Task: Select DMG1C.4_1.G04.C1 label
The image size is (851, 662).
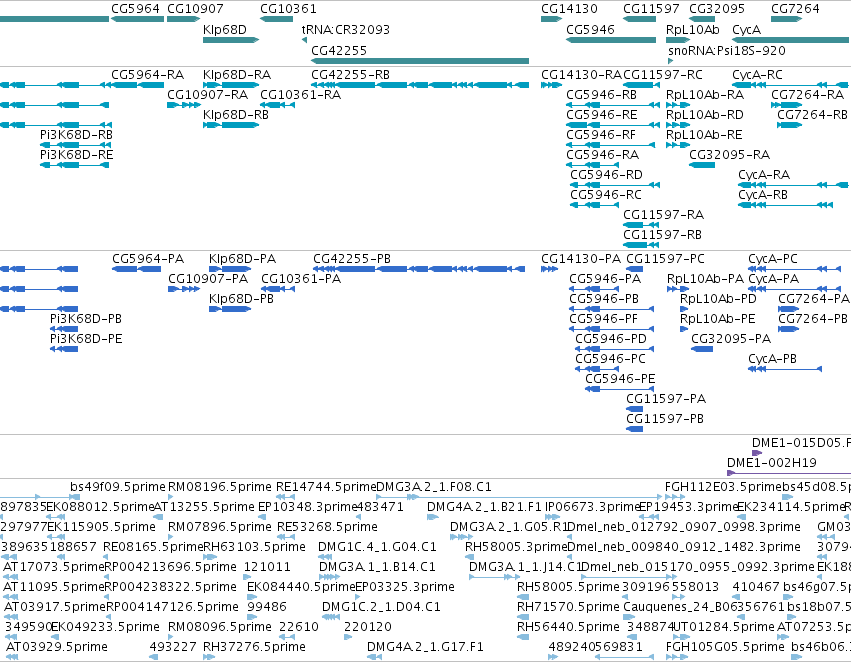Action: (377, 546)
